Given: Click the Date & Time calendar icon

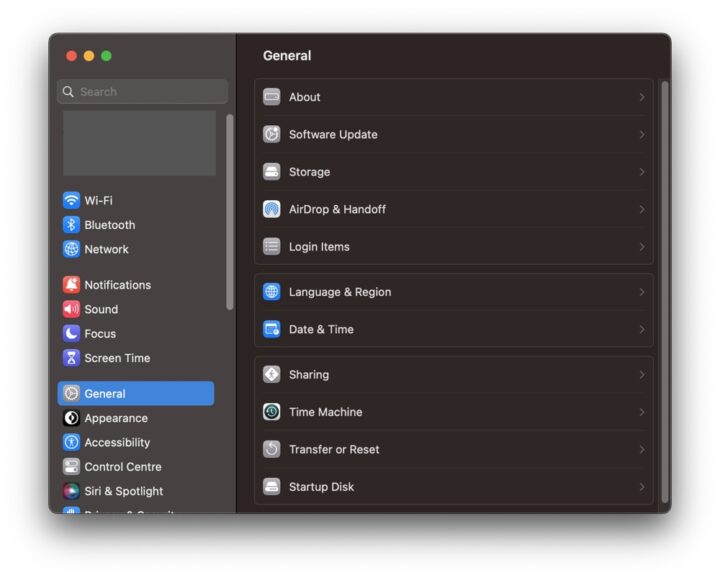Looking at the screenshot, I should pos(271,329).
